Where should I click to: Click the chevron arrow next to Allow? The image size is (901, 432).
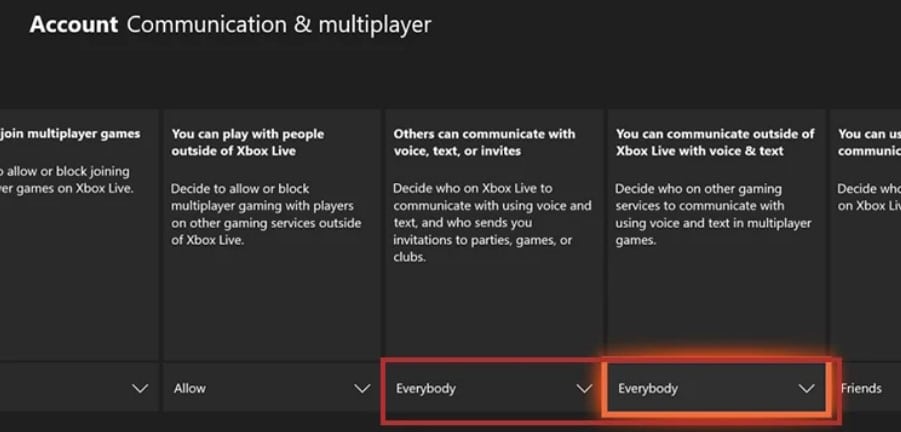point(362,389)
